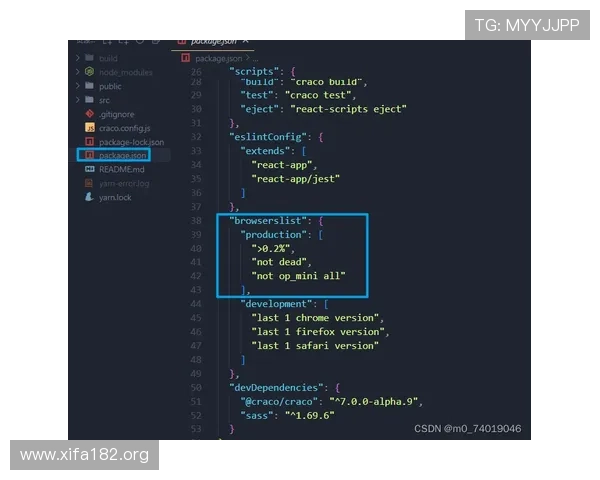This screenshot has width=600, height=480.
Task: Click the src folder icon
Action: click(x=90, y=101)
